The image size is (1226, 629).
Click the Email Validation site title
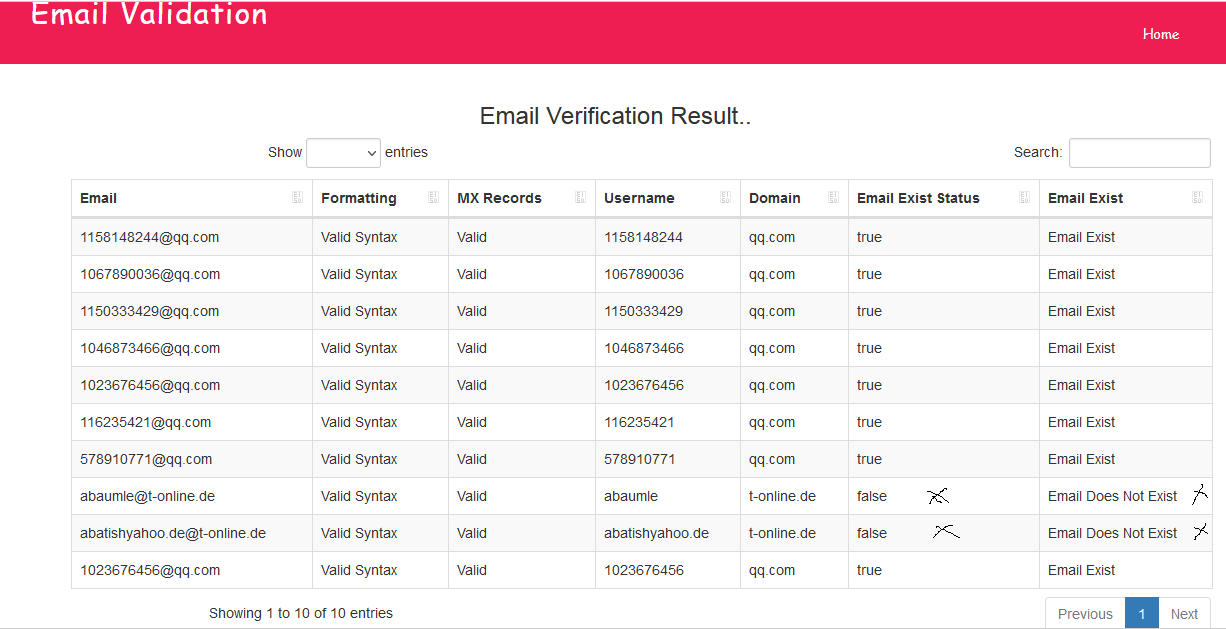[149, 14]
